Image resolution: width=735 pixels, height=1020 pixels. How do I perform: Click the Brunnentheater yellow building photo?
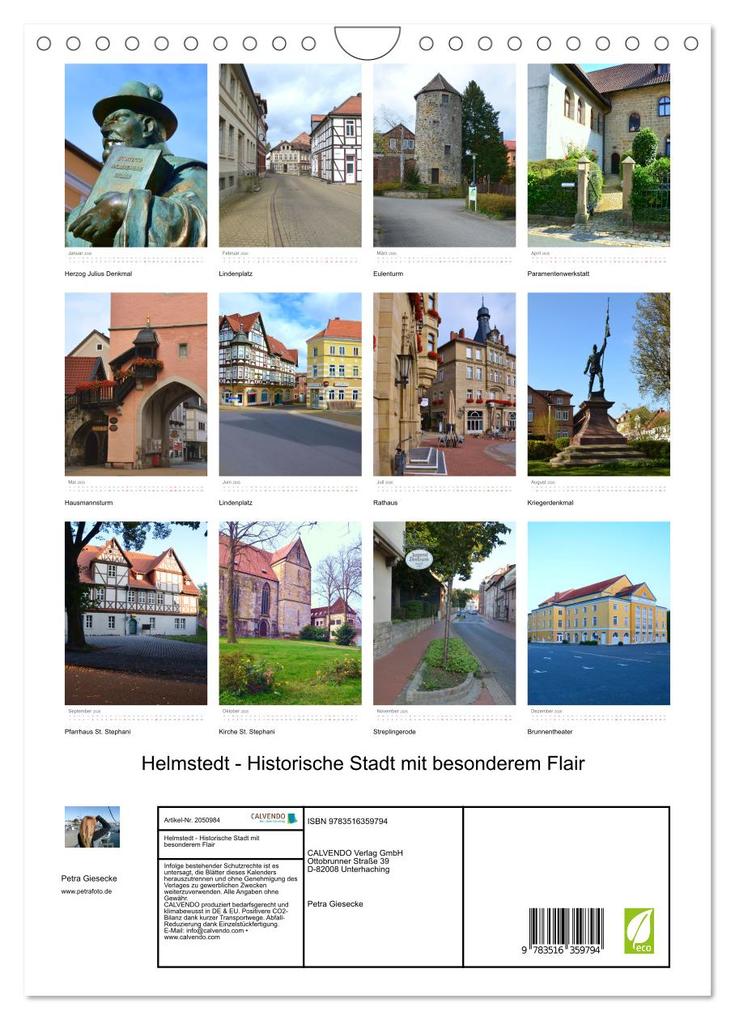pyautogui.click(x=598, y=613)
